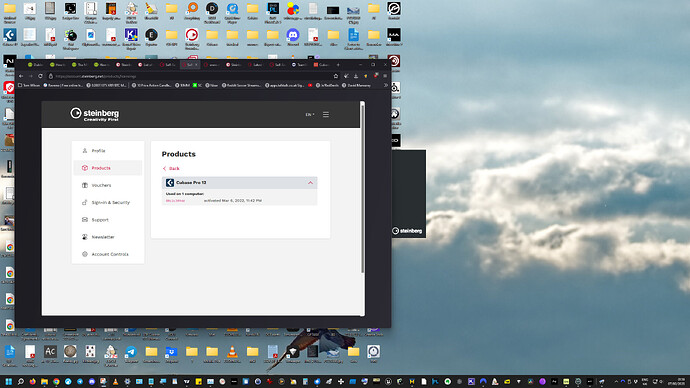Open Firefox from the taskbar

point(33,381)
